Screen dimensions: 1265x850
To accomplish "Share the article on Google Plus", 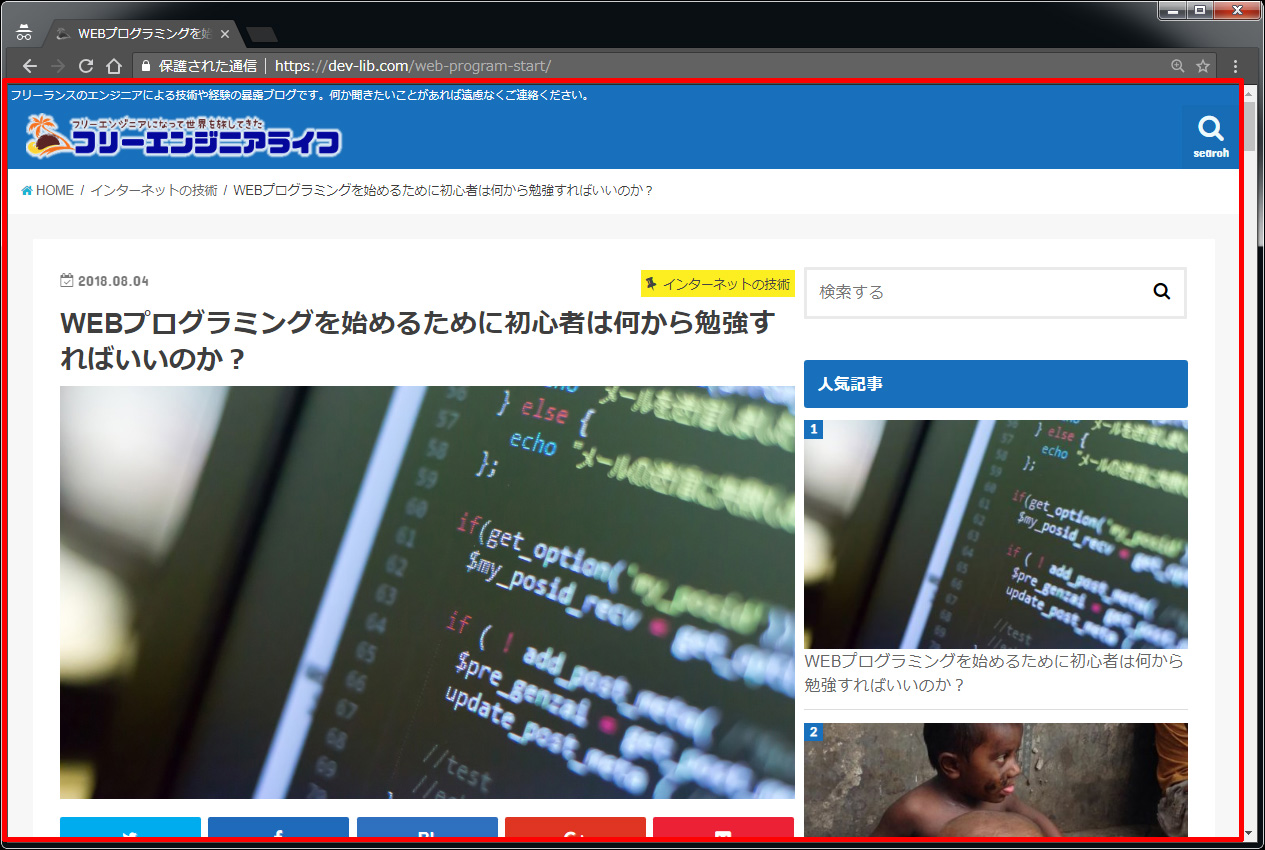I will 575,829.
